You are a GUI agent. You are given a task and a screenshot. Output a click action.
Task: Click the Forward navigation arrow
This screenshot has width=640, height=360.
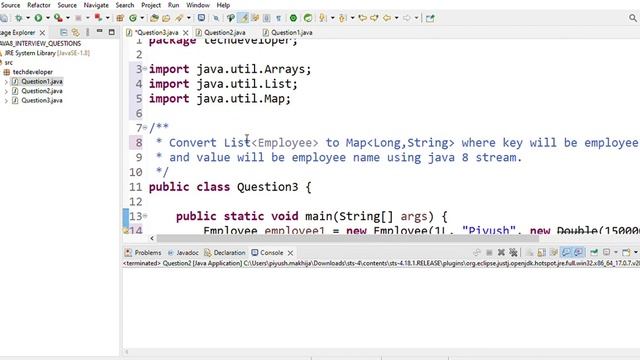pos(407,18)
